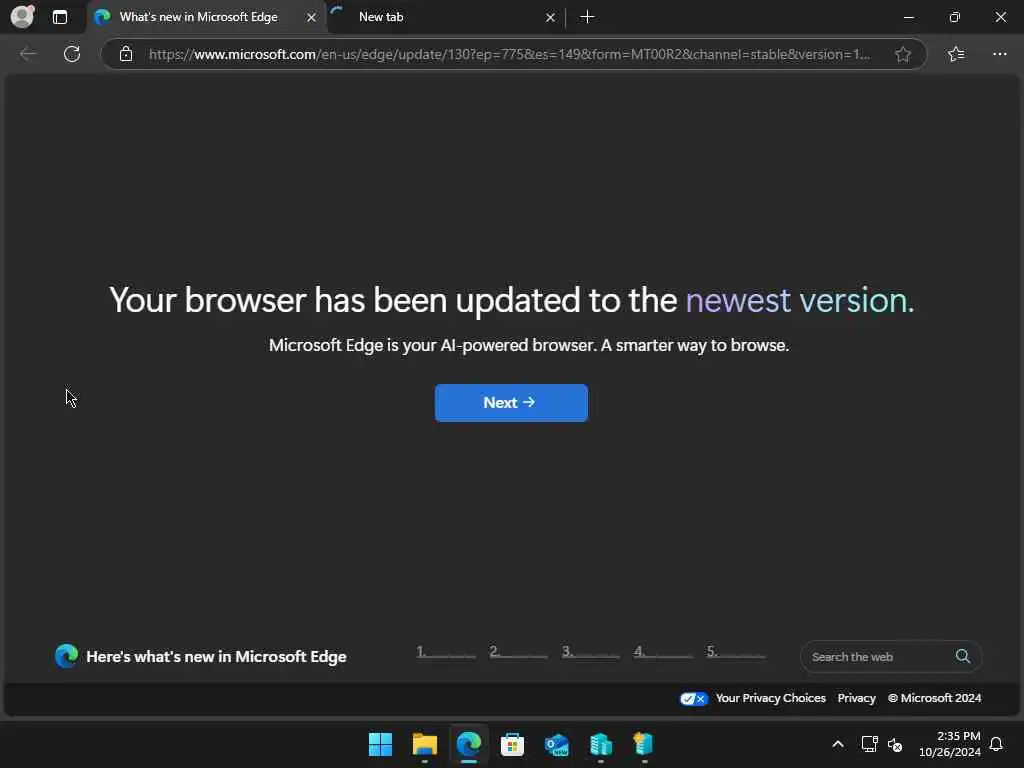Close the What's new in Microsoft Edge tab
Image resolution: width=1024 pixels, height=768 pixels.
(312, 18)
